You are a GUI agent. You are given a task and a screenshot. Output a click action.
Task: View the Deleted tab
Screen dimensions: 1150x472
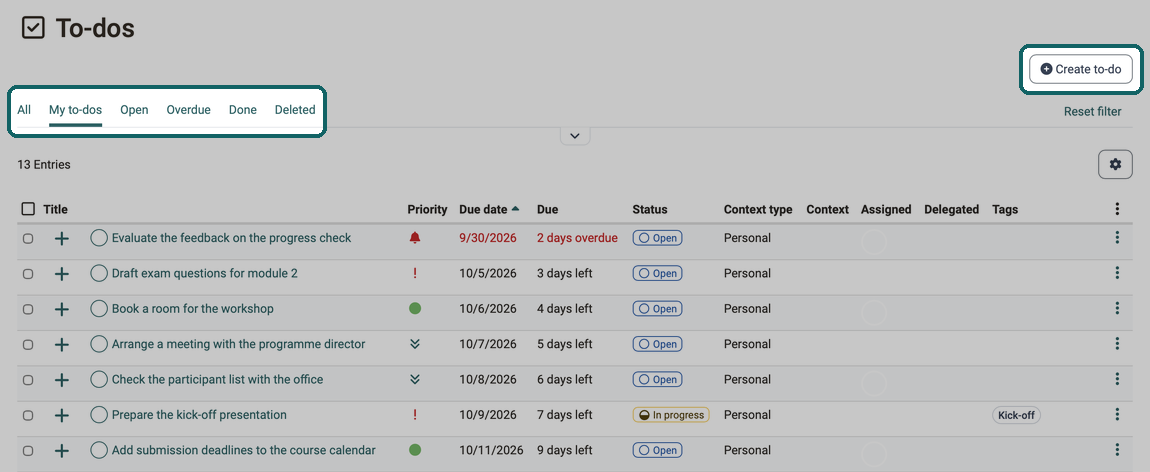[295, 110]
